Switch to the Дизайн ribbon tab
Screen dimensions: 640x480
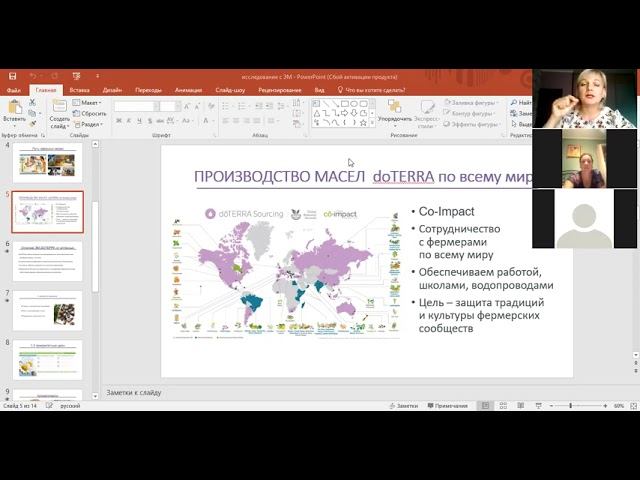tap(112, 90)
